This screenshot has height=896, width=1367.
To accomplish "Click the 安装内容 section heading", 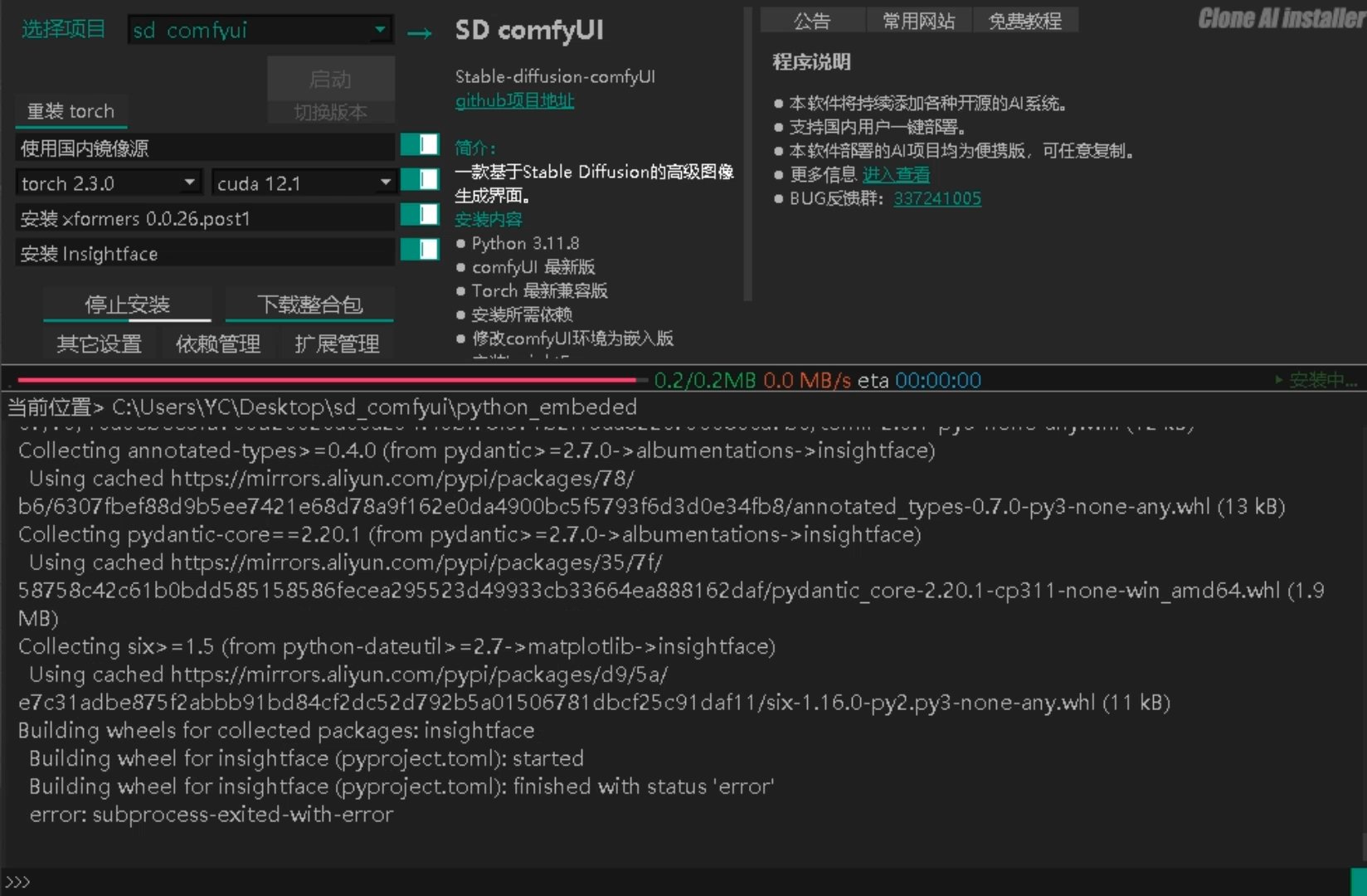I will coord(489,219).
